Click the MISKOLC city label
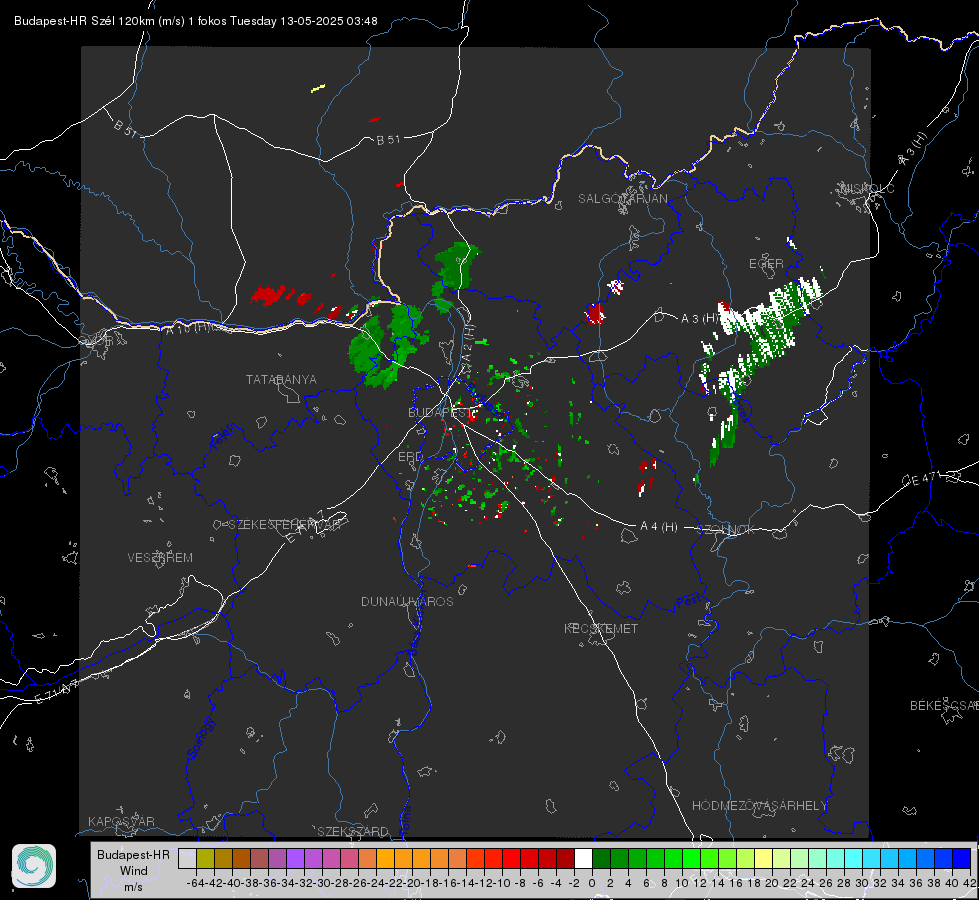Screen dimensions: 979x900 (867, 188)
